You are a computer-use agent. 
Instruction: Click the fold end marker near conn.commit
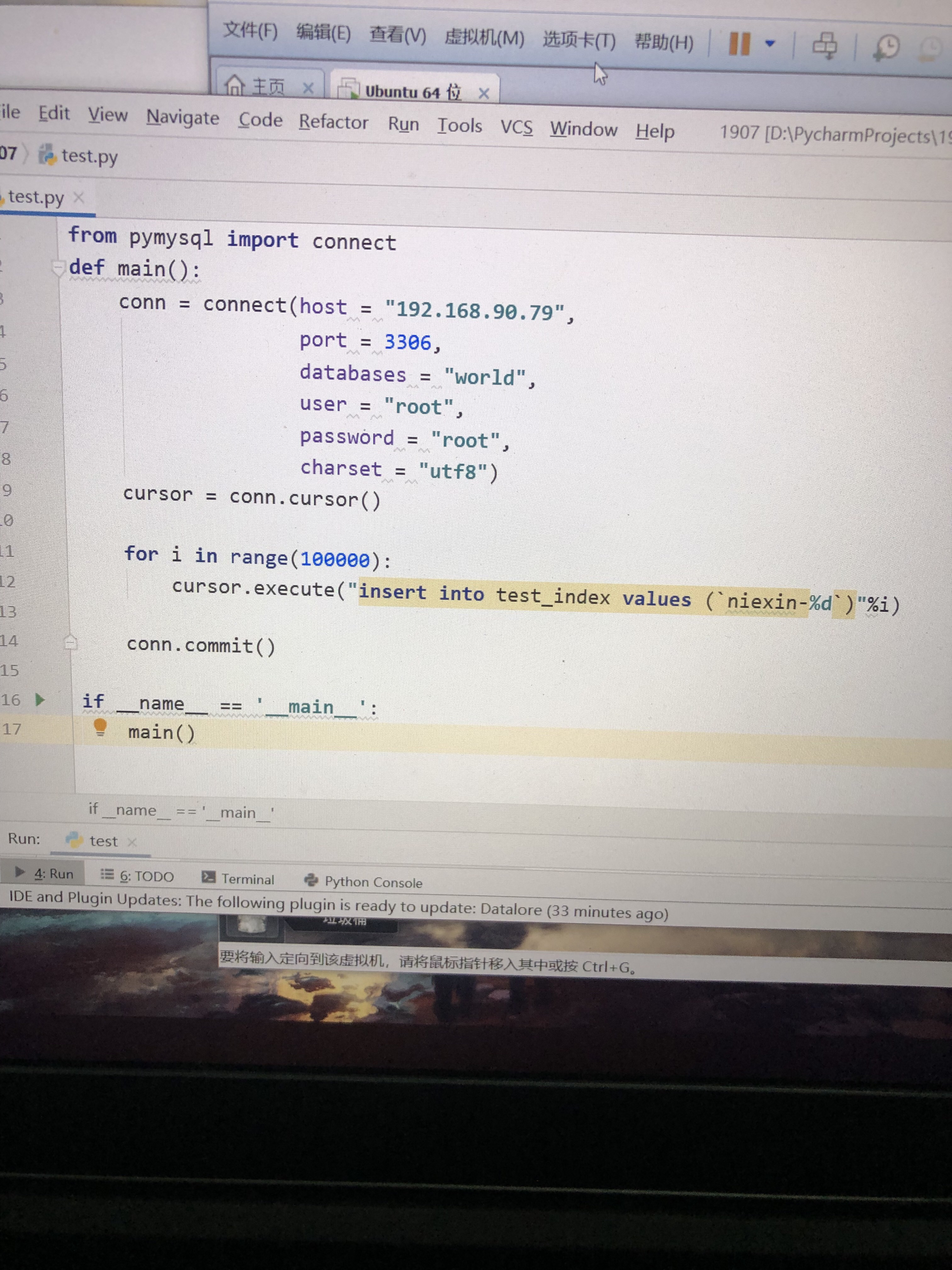(71, 642)
